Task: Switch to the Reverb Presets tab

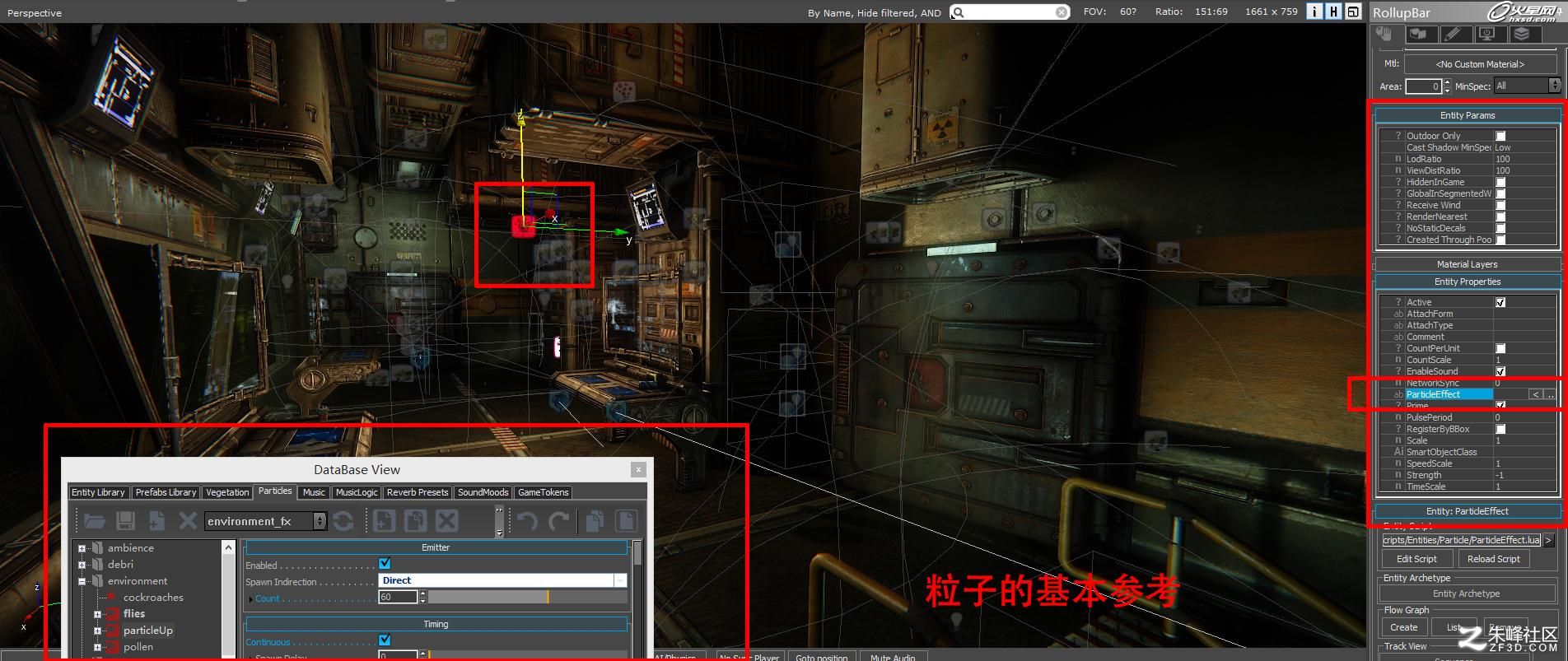Action: [418, 492]
